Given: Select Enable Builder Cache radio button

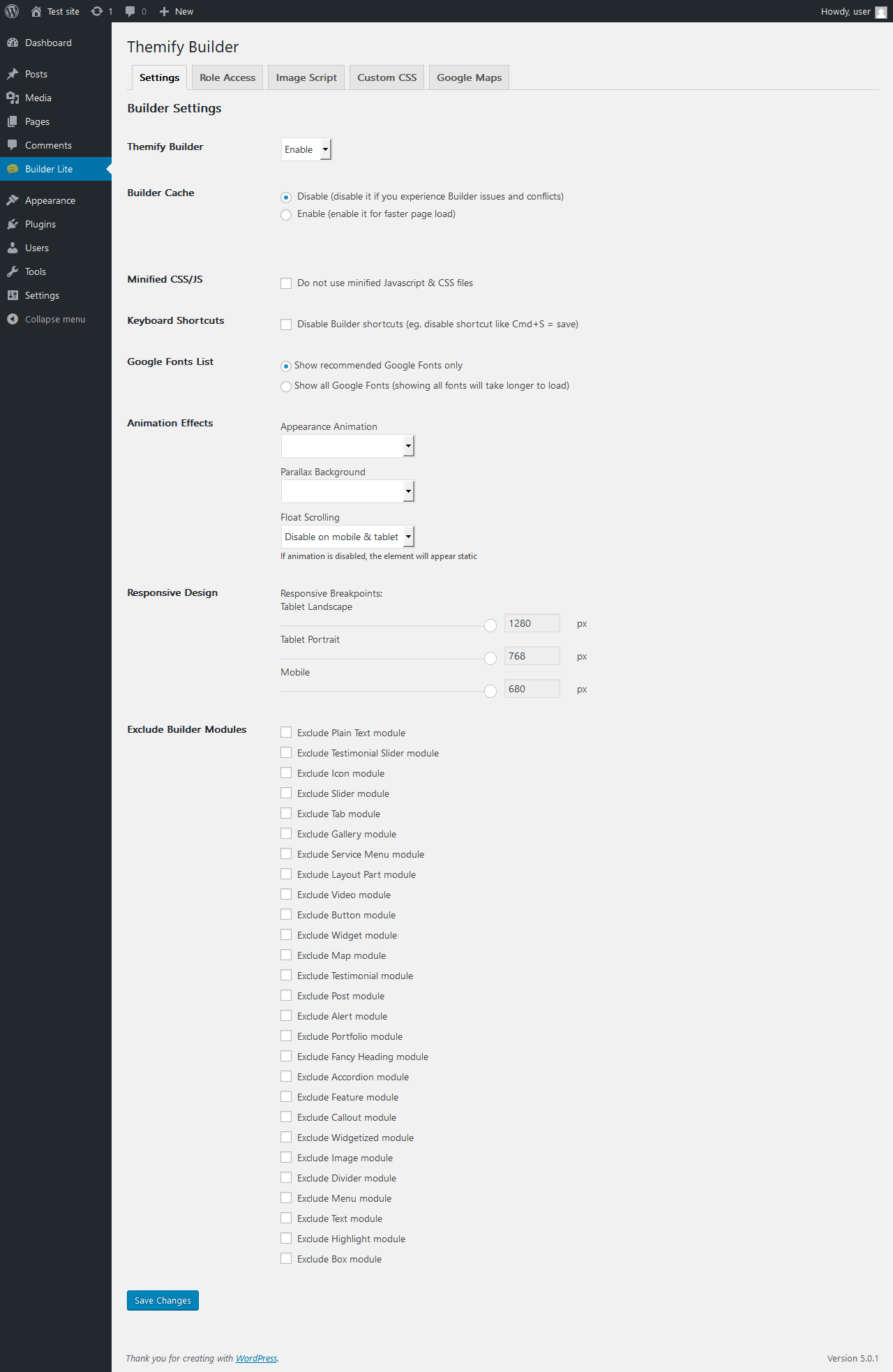Looking at the screenshot, I should (286, 215).
